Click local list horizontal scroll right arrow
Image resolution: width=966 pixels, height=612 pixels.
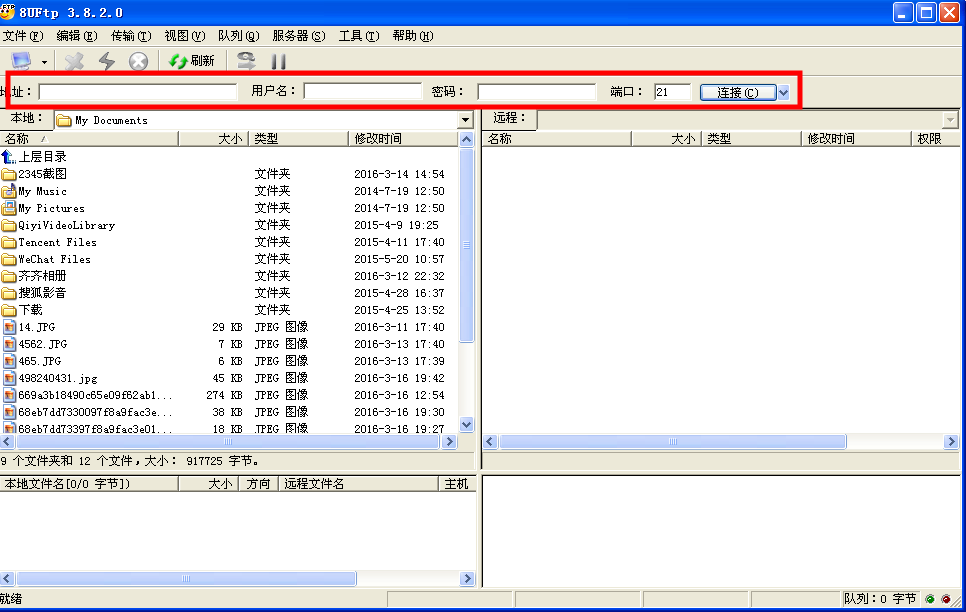click(x=449, y=441)
